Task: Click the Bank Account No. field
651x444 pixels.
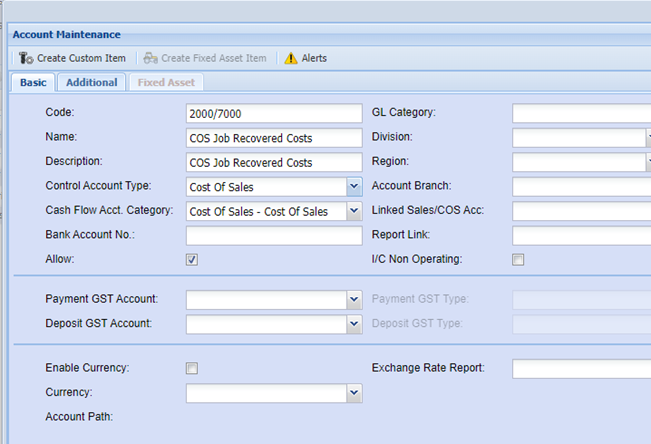Action: (273, 236)
